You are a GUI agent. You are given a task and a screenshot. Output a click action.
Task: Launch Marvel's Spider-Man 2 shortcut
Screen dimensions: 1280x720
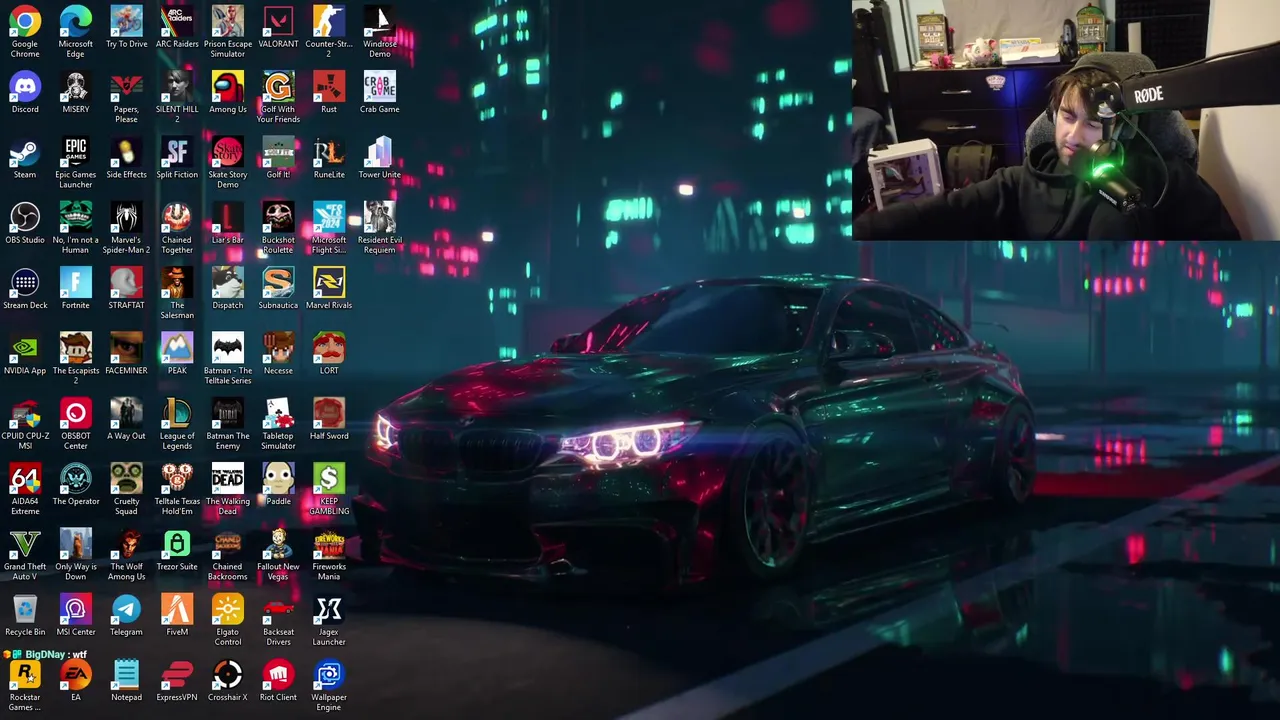coord(126,227)
